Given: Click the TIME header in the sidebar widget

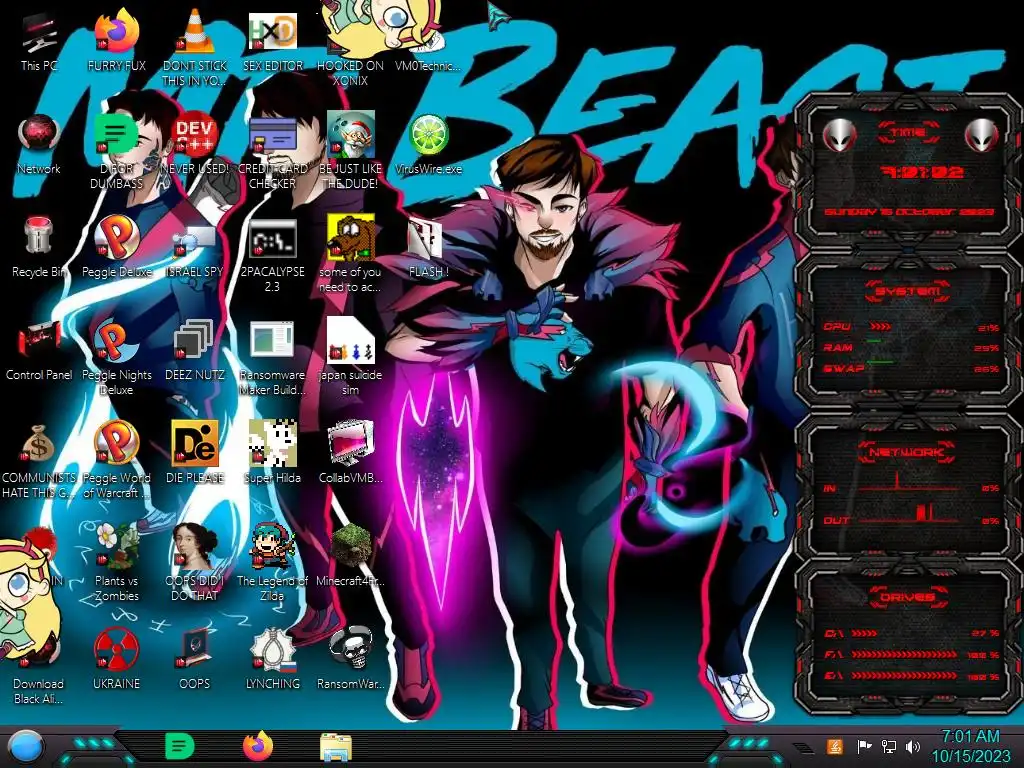Looking at the screenshot, I should pyautogui.click(x=908, y=133).
